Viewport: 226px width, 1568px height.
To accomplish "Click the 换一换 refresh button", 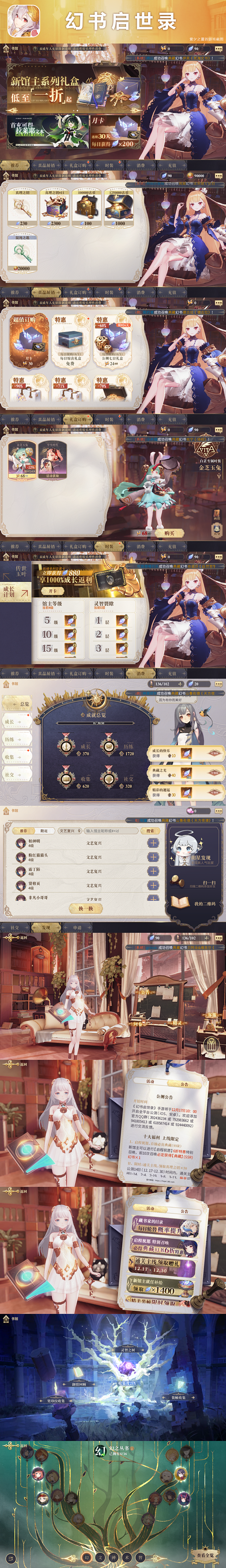I will coord(85,908).
